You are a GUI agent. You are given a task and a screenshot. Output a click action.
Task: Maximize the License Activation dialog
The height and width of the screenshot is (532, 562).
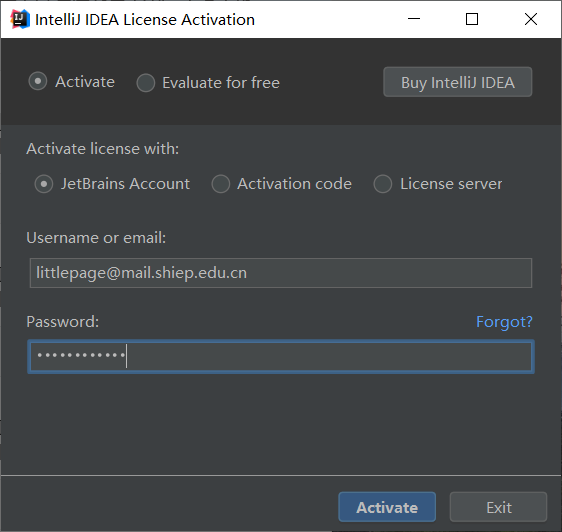(x=472, y=19)
